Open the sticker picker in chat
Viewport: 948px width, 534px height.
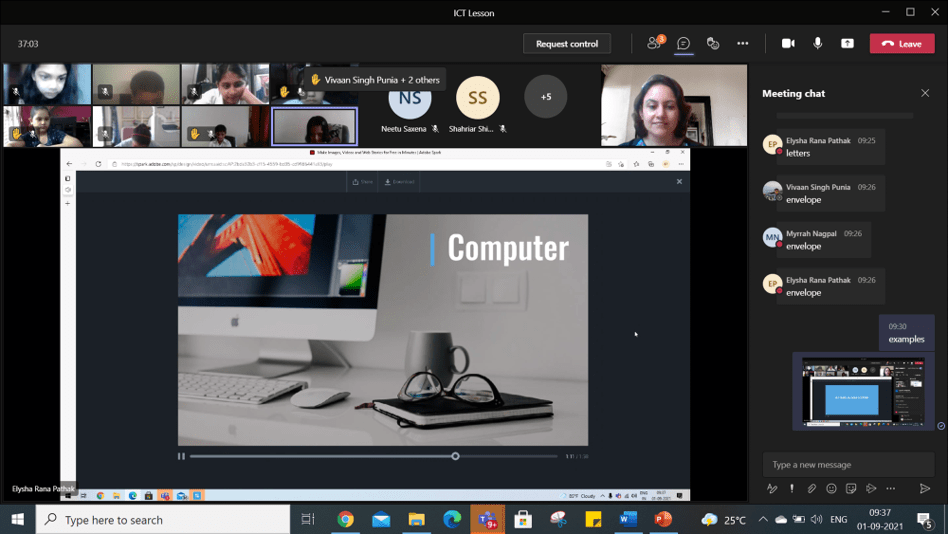(851, 488)
